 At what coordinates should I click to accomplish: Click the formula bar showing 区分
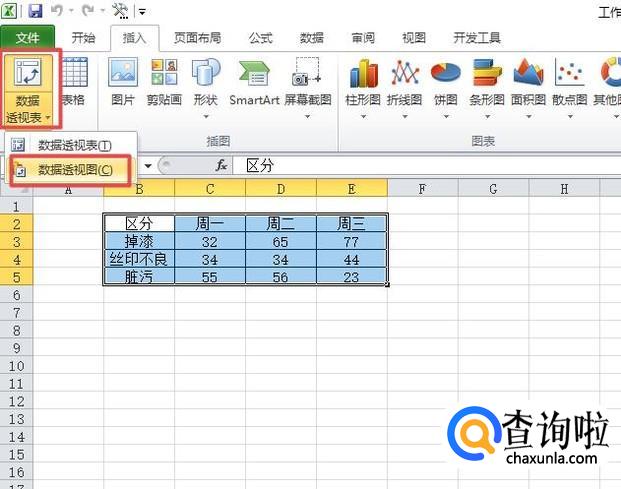[x=427, y=166]
